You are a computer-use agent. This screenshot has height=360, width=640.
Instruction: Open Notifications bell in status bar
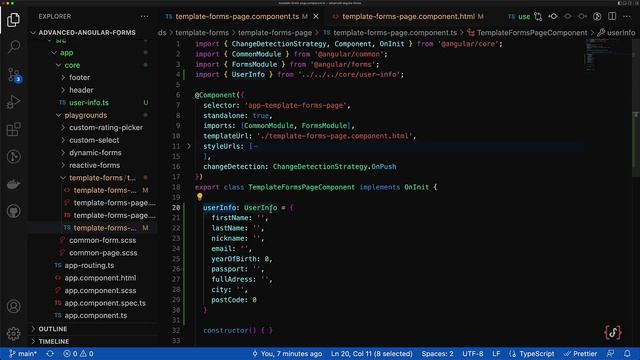(627, 353)
